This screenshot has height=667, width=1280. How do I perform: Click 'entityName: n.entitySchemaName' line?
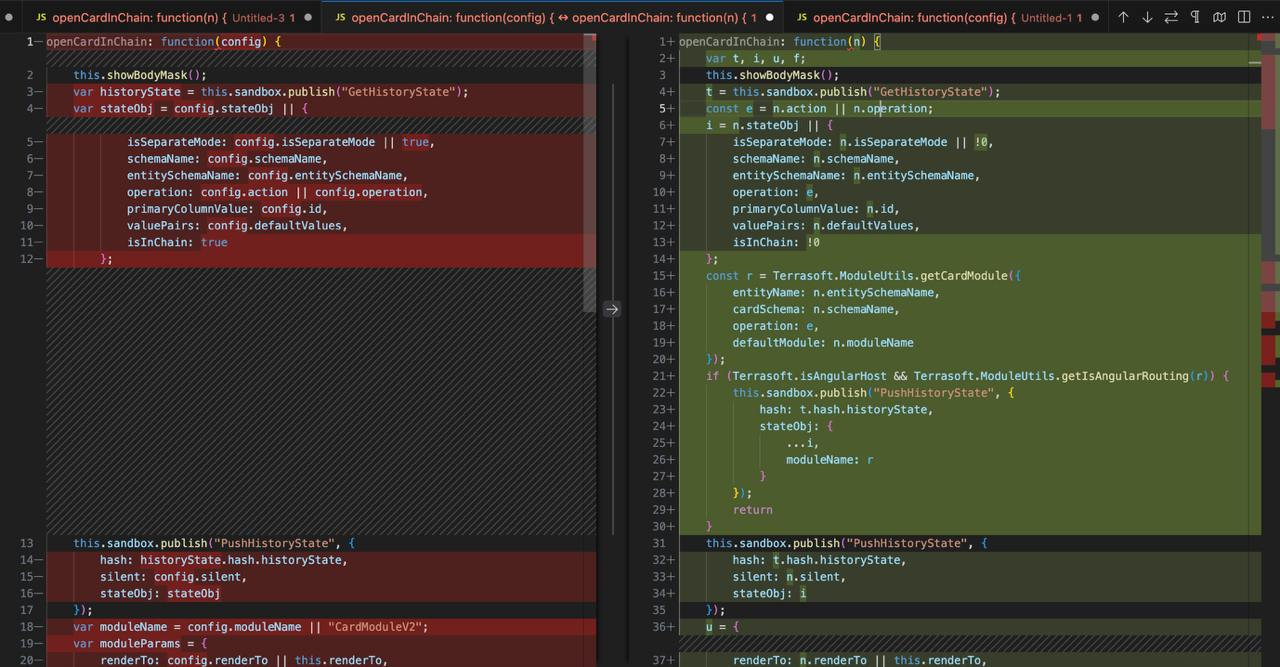tap(836, 292)
